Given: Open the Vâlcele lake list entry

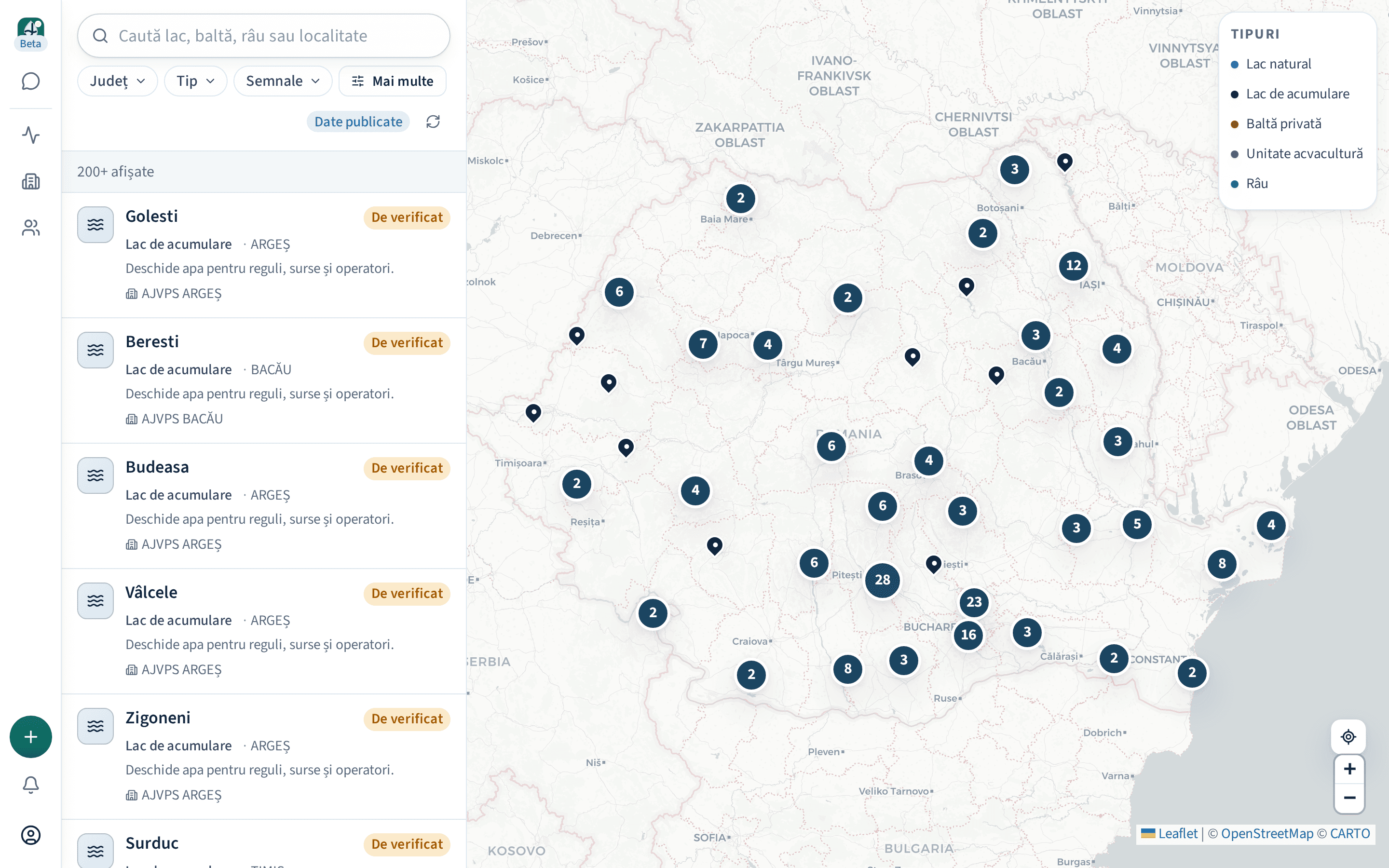Looking at the screenshot, I should coord(263,631).
